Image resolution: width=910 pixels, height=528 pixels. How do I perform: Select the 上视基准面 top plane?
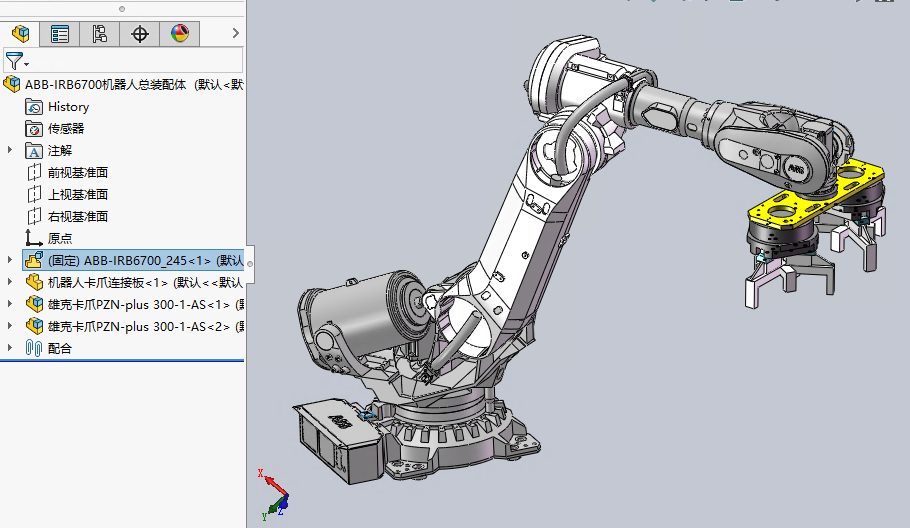click(x=78, y=195)
